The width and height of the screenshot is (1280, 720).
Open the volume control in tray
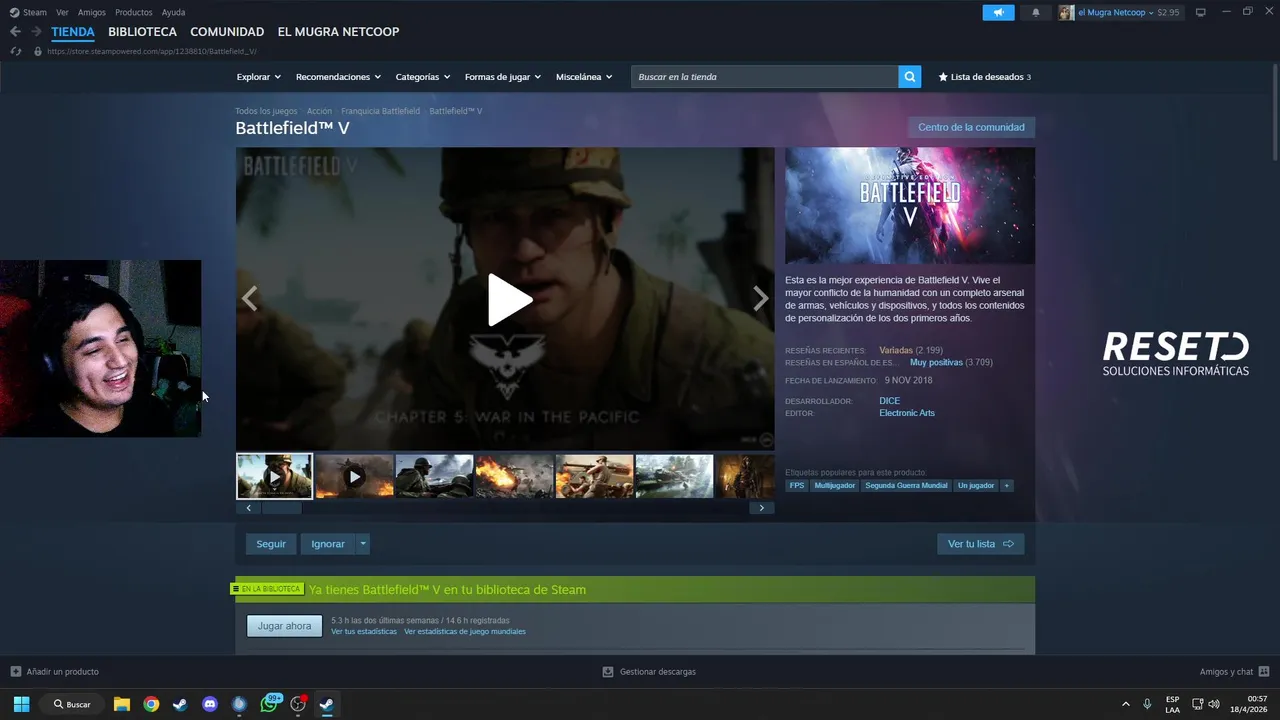click(x=1214, y=704)
